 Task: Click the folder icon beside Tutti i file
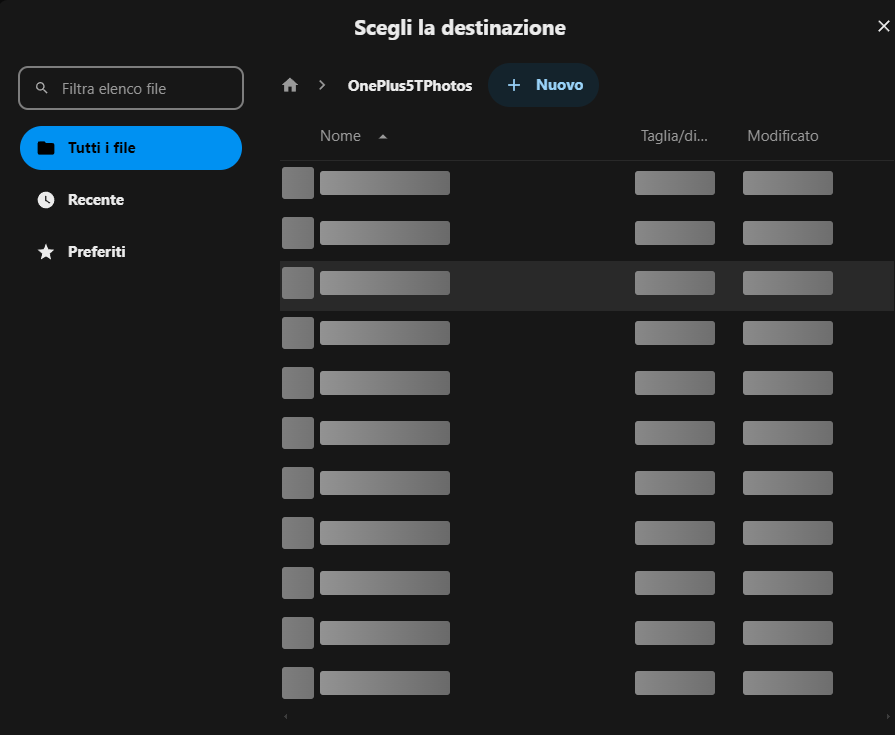coord(46,148)
